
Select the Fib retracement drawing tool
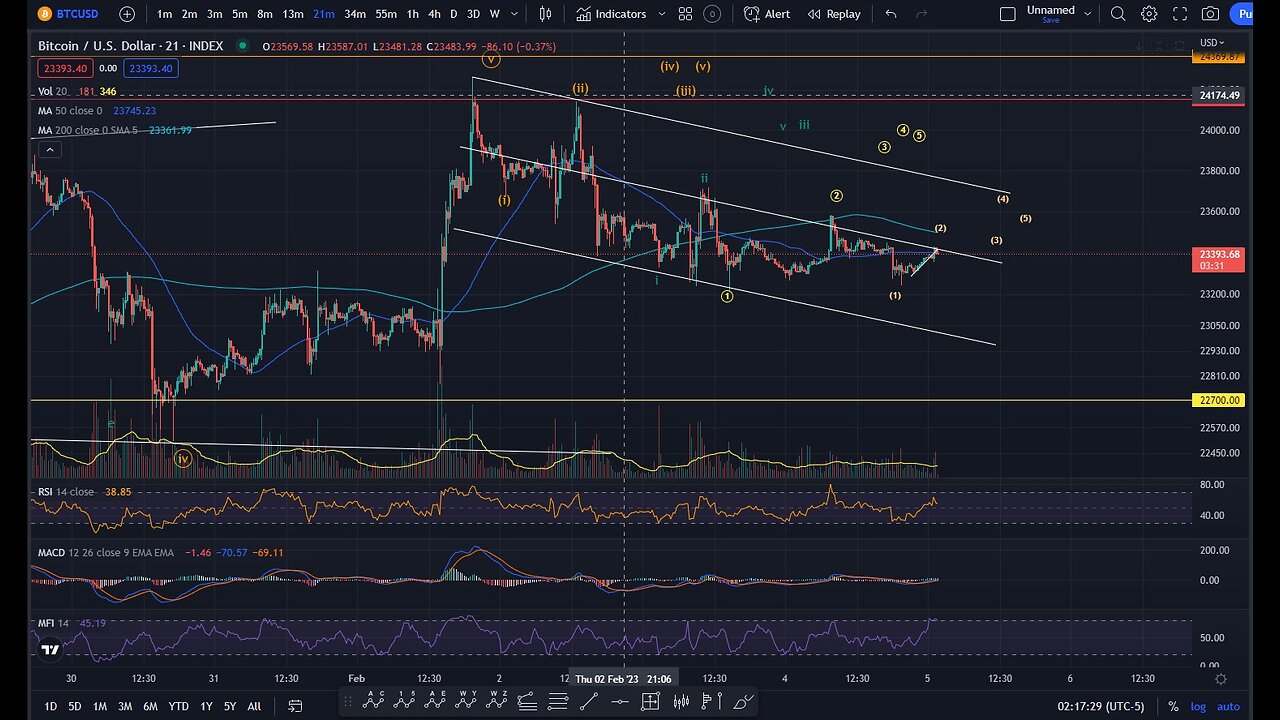[528, 702]
